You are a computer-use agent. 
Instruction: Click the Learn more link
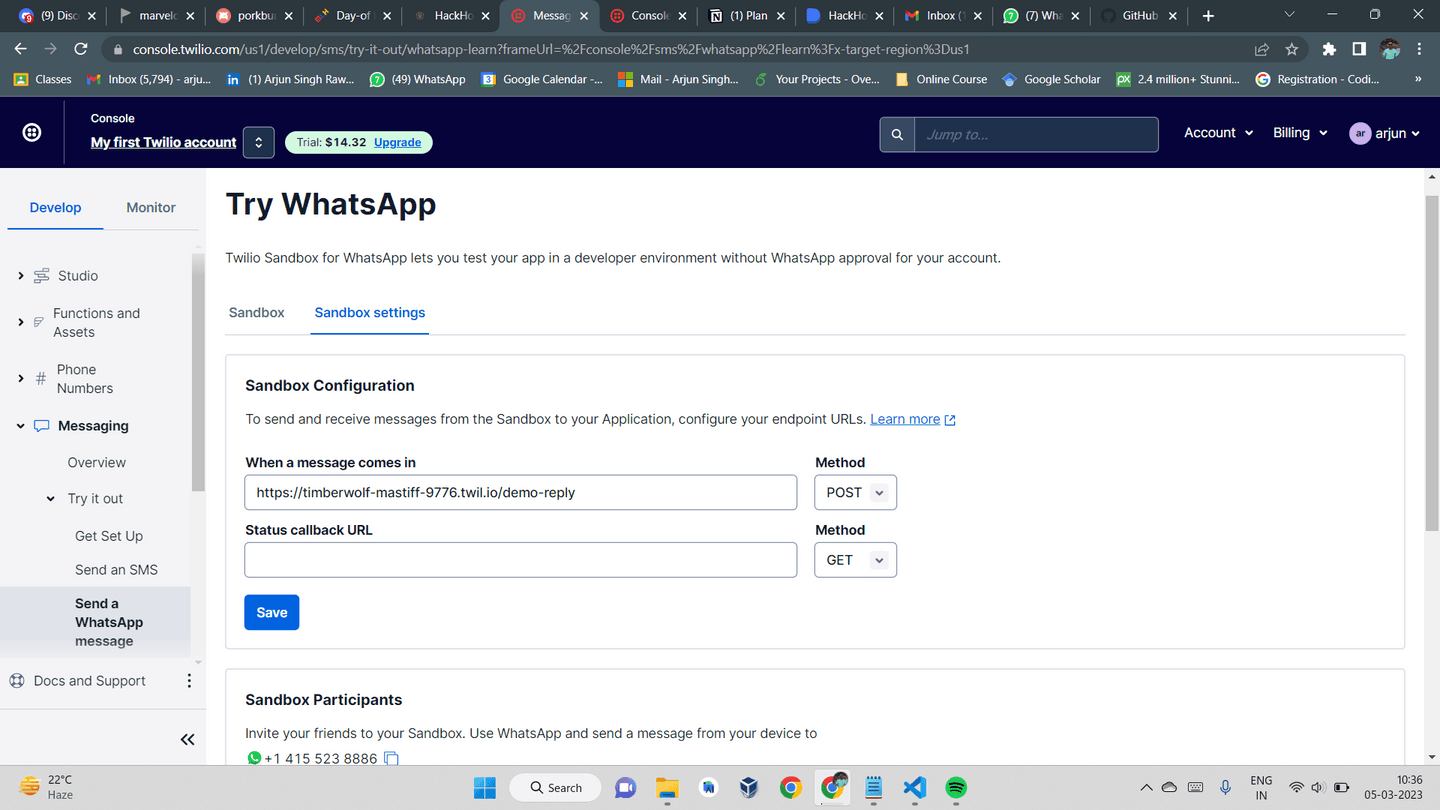[905, 420]
